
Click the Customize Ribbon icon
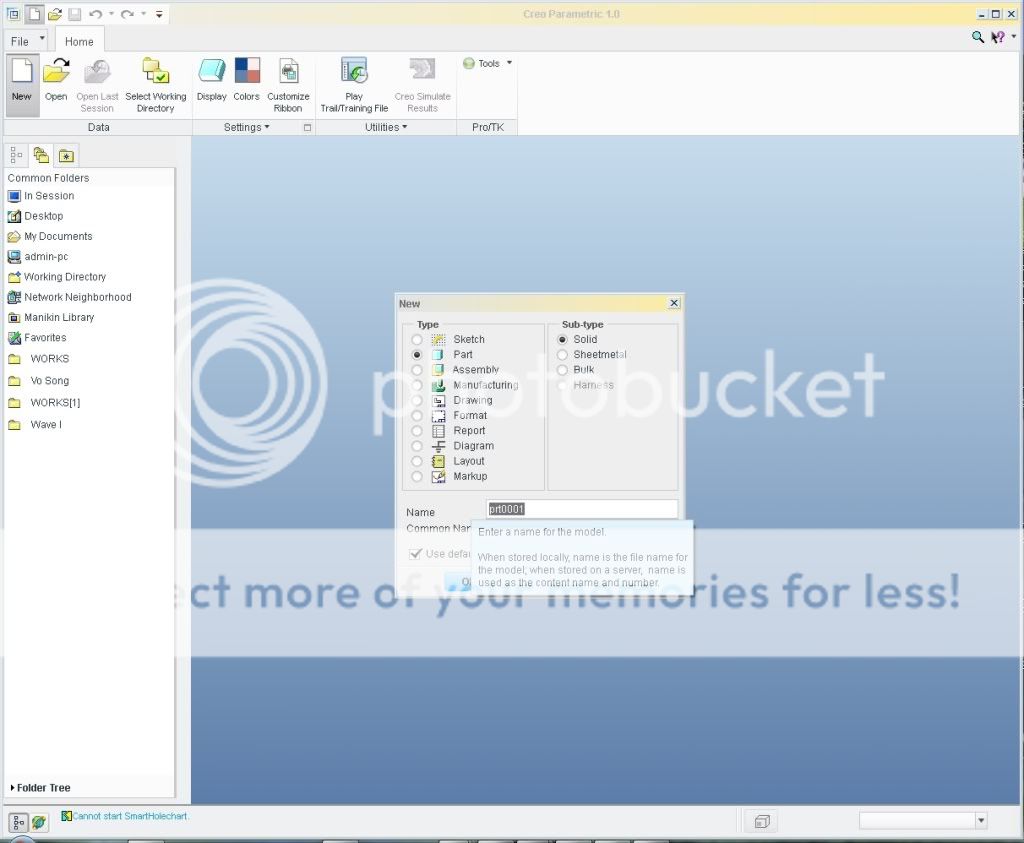288,85
